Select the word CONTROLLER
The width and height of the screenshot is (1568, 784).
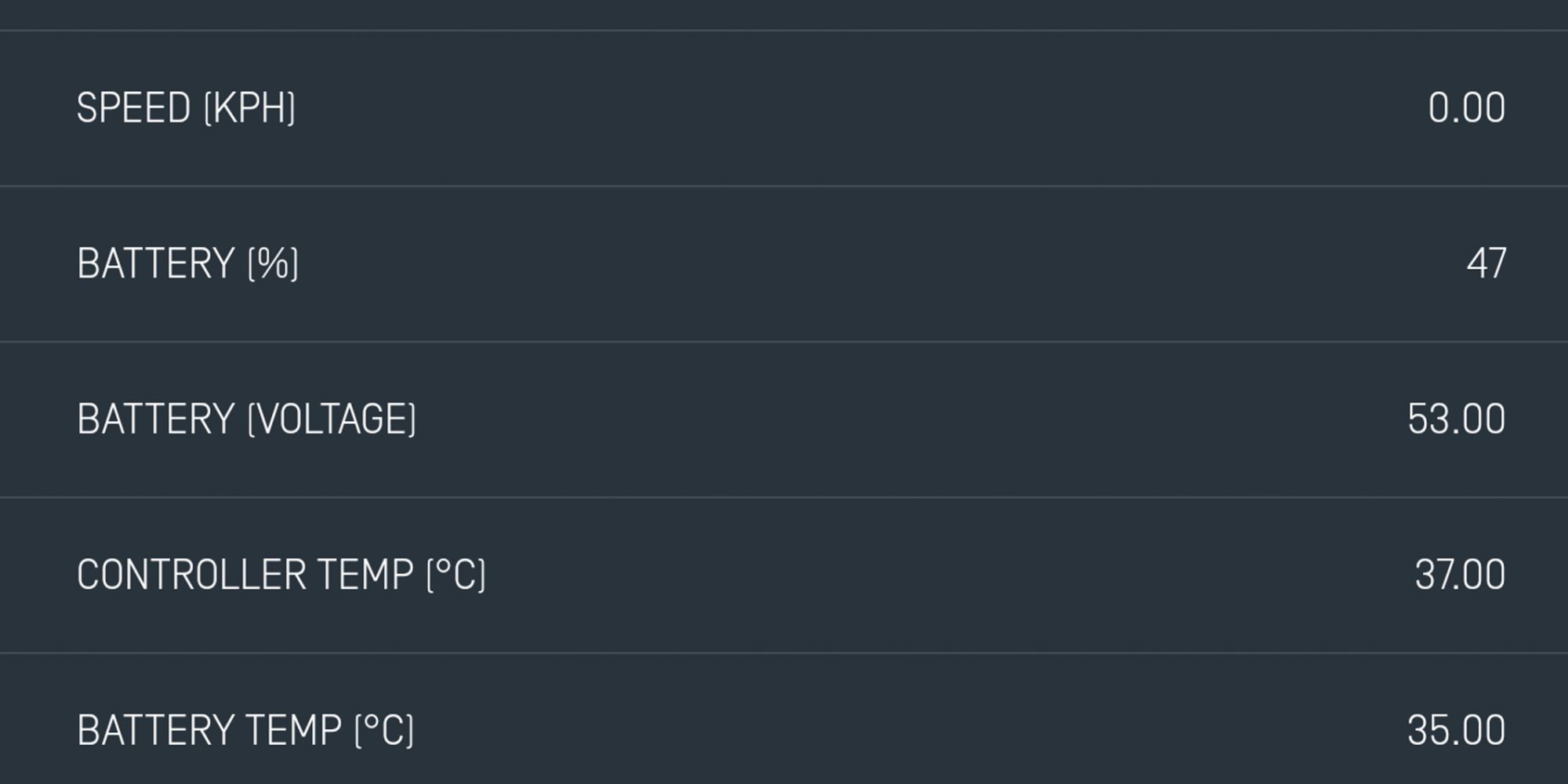191,575
